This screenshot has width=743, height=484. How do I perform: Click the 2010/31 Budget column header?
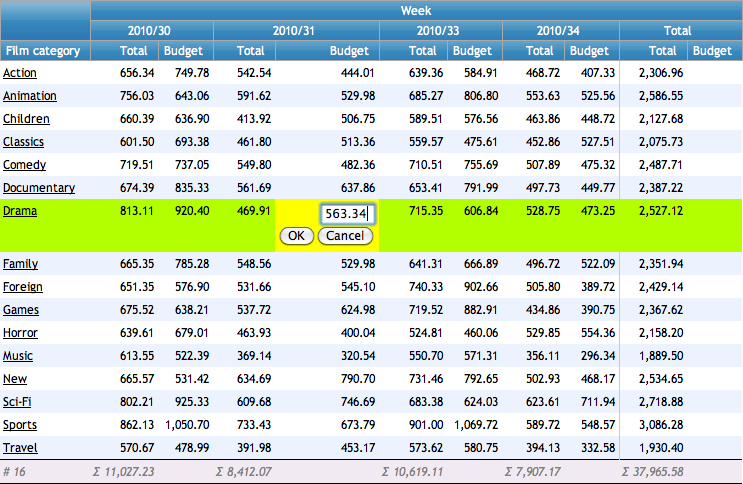pyautogui.click(x=349, y=51)
